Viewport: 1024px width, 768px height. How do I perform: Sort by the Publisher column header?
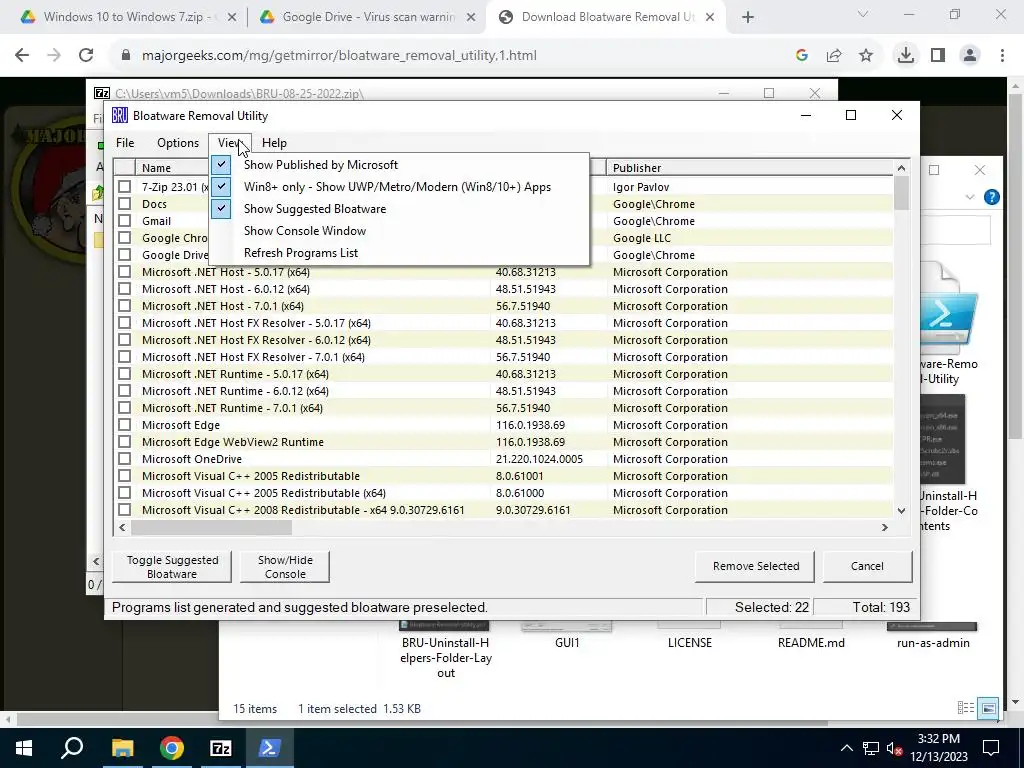click(x=750, y=168)
